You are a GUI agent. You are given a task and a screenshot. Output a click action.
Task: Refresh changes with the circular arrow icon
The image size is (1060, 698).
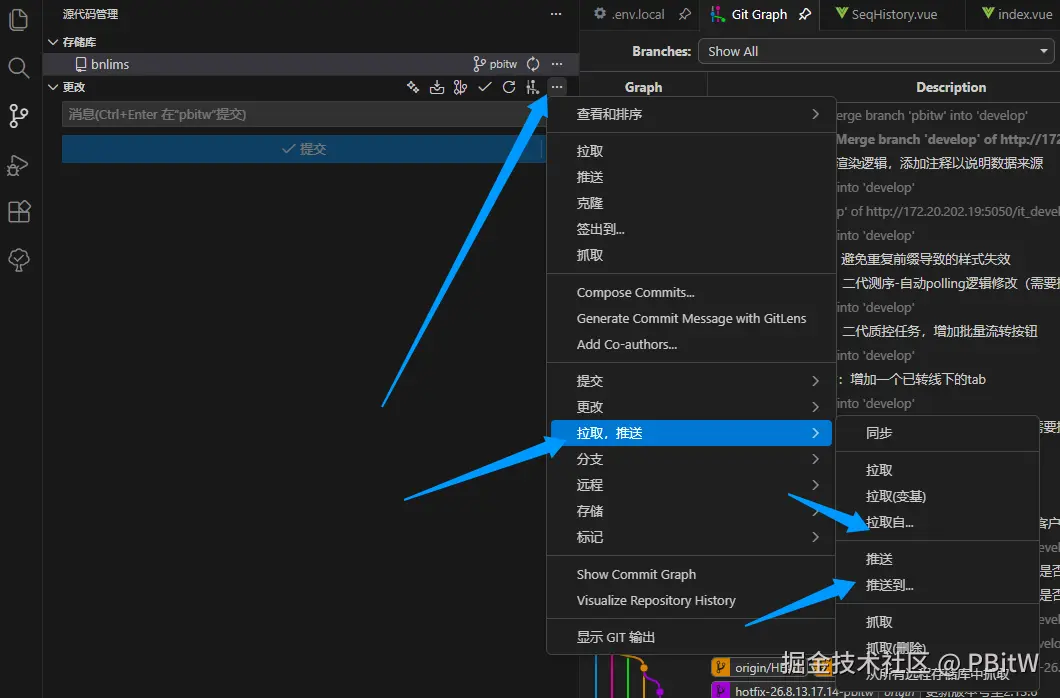coord(509,87)
